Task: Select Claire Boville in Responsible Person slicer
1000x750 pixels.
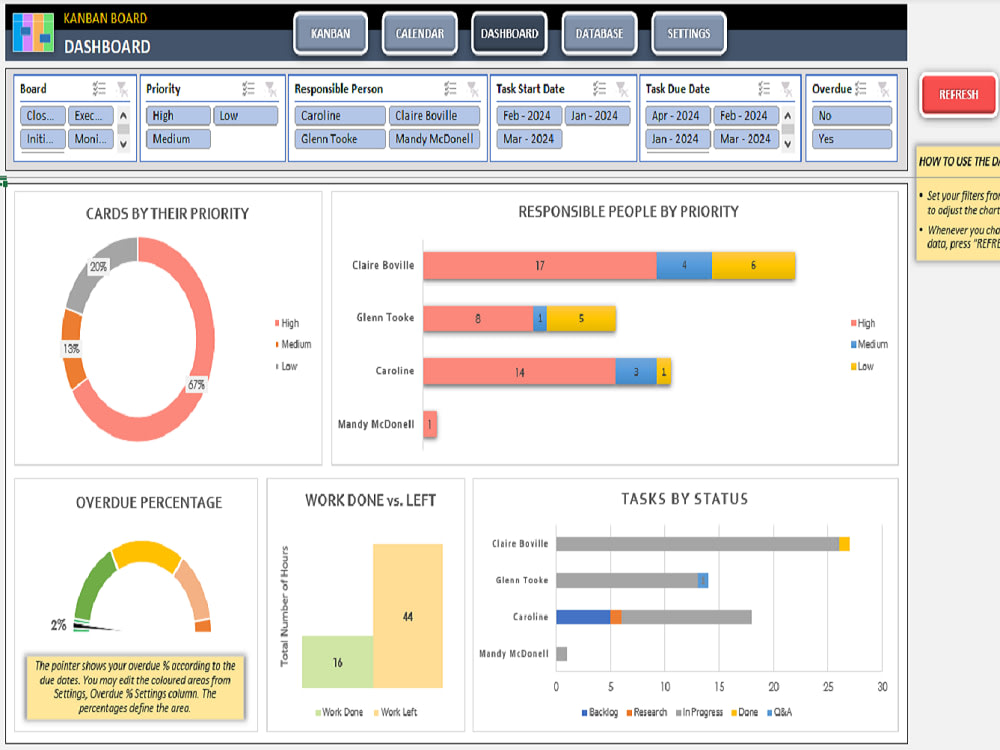Action: pos(434,115)
